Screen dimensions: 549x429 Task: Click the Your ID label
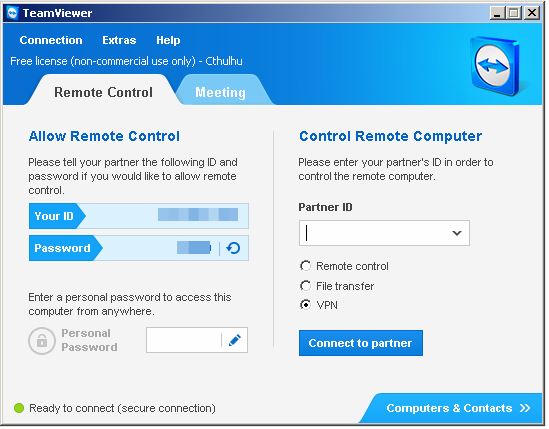click(x=54, y=216)
